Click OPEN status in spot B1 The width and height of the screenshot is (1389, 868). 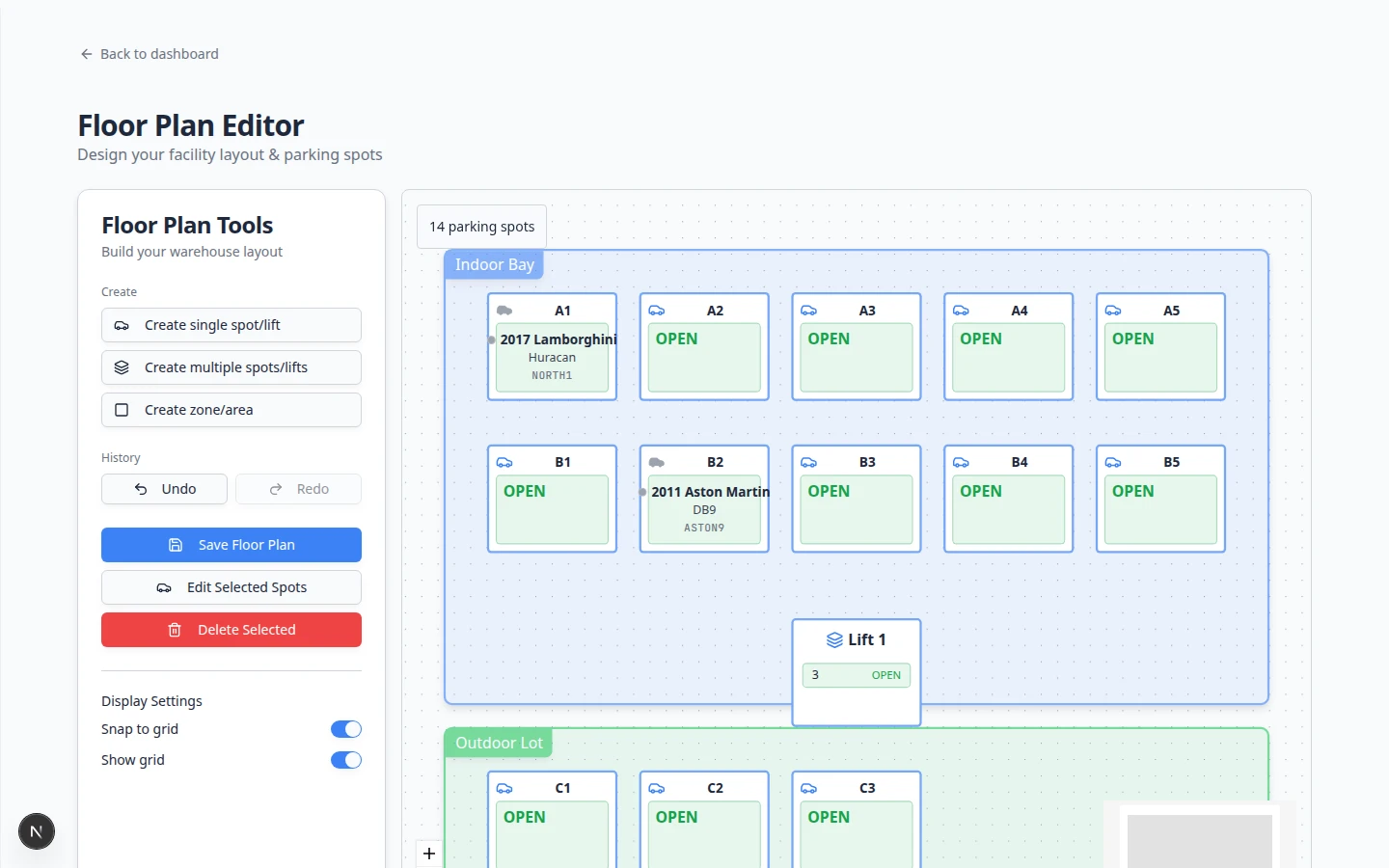(x=525, y=491)
